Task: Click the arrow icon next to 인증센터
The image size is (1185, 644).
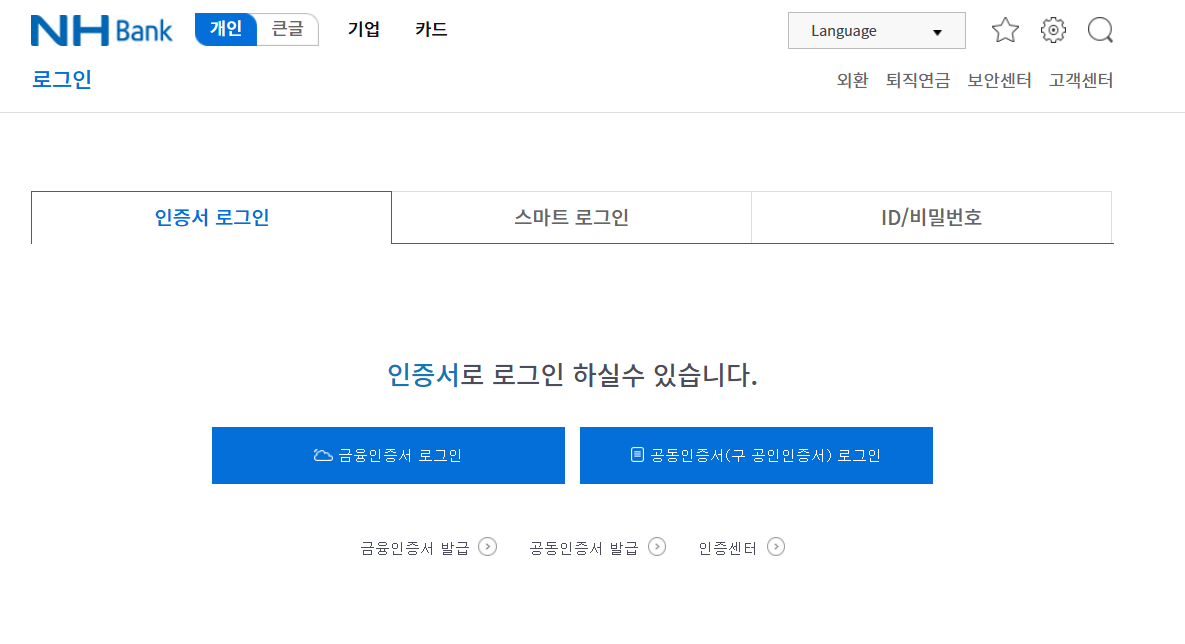Action: coord(777,547)
